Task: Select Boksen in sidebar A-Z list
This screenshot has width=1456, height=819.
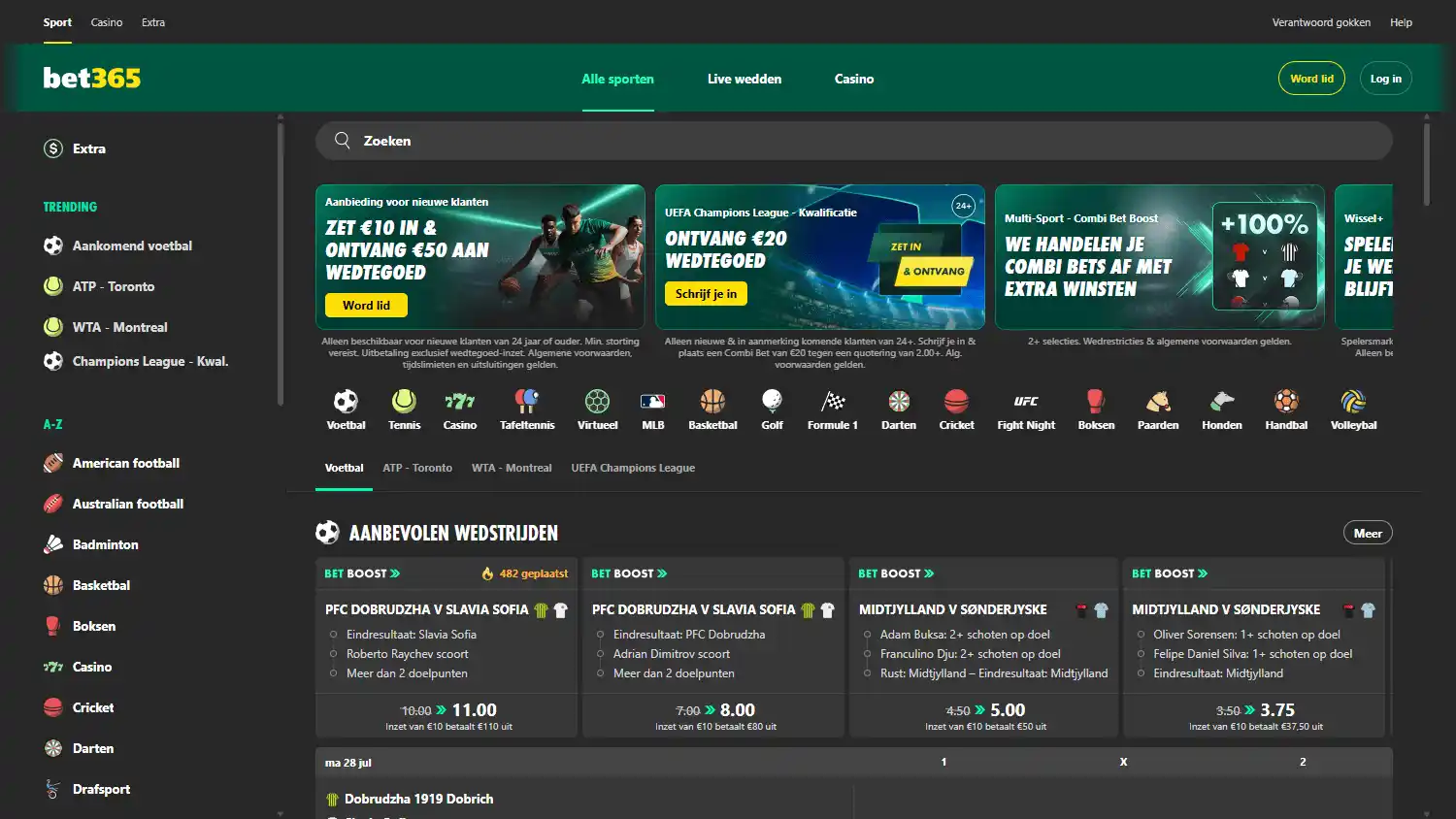Action: coord(80,626)
